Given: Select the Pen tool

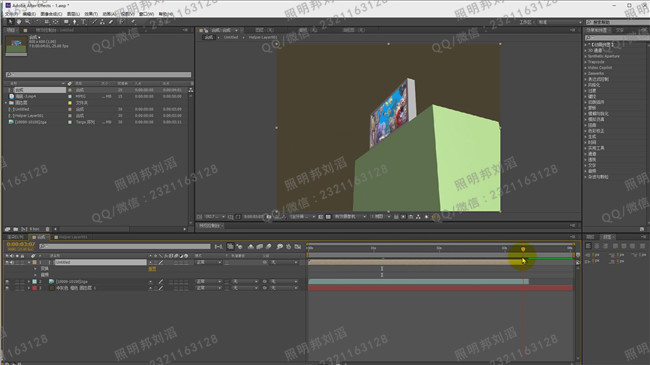Looking at the screenshot, I should (x=75, y=22).
